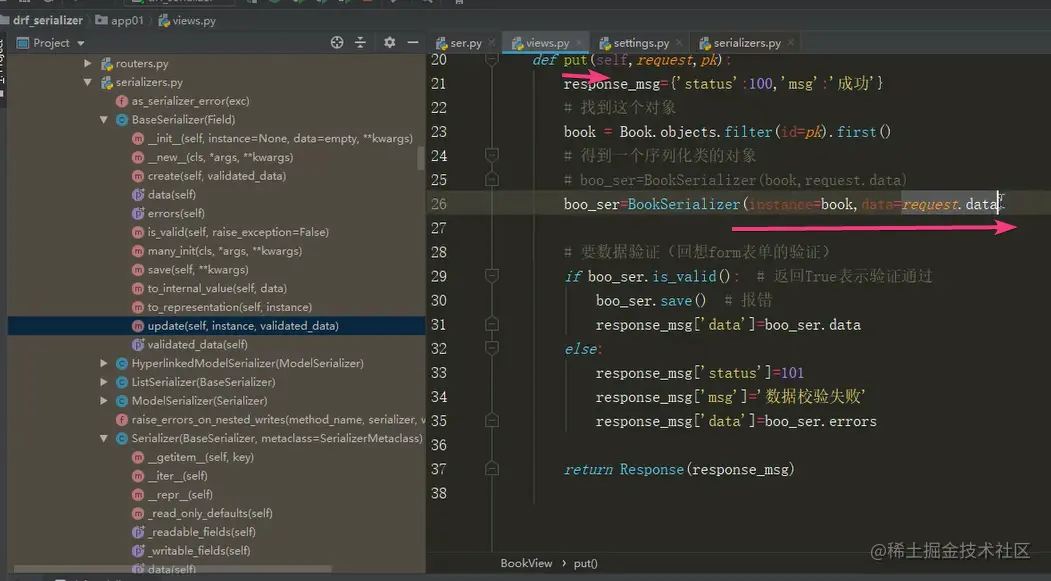This screenshot has height=581, width=1051.
Task: Click the Project panel vertical scrollbar
Action: 421,158
